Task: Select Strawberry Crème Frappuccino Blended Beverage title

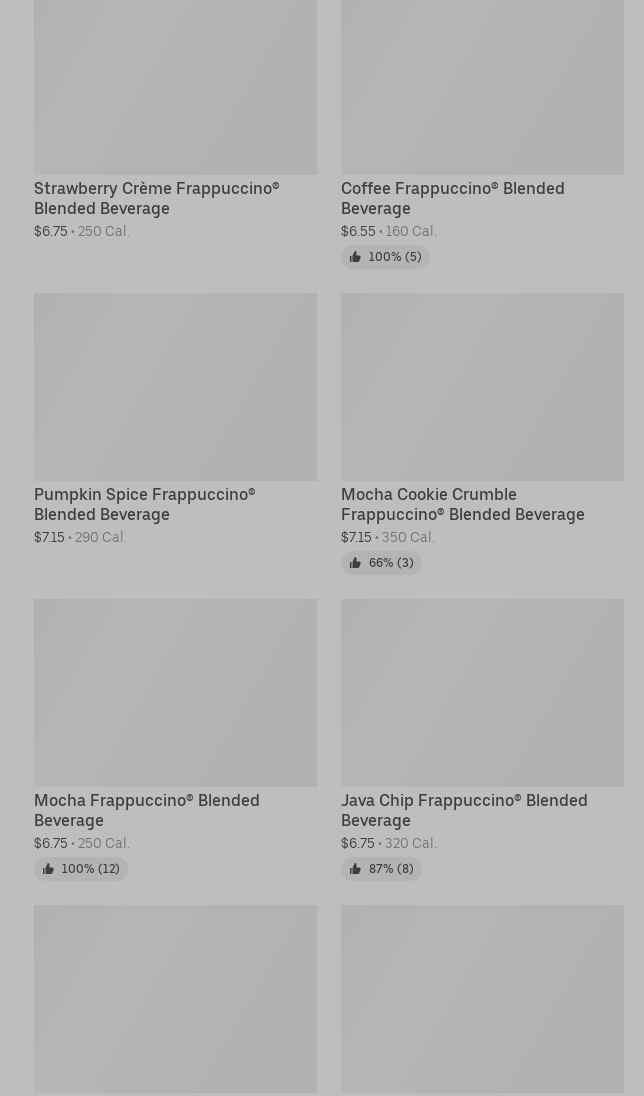Action: coord(156,198)
